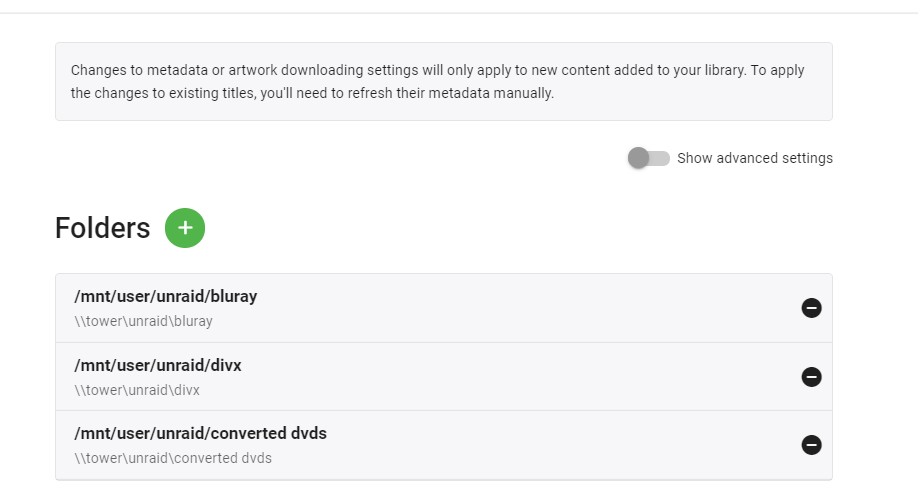Click the Folders section heading
The height and width of the screenshot is (504, 918).
coord(102,228)
